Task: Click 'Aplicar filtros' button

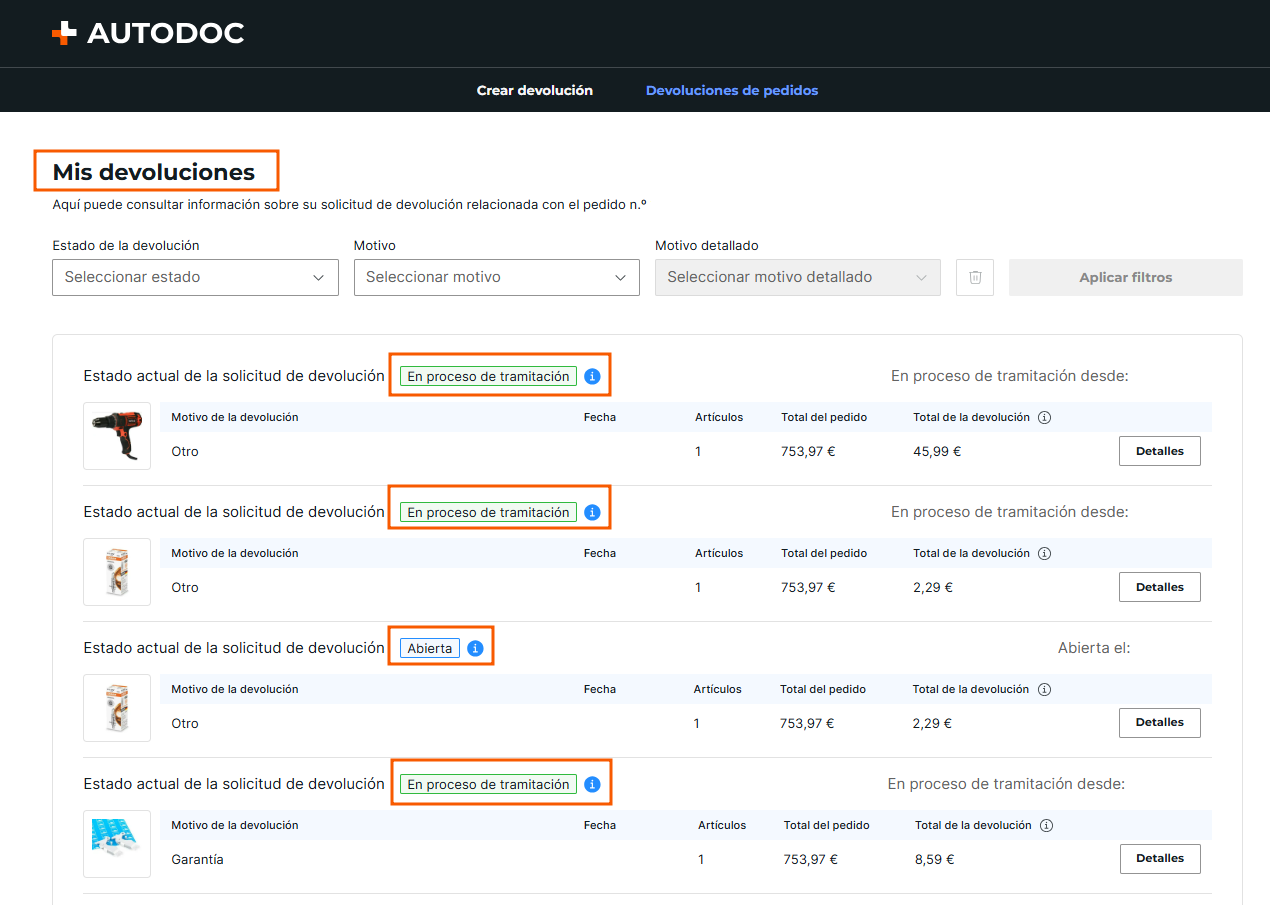Action: coord(1126,277)
